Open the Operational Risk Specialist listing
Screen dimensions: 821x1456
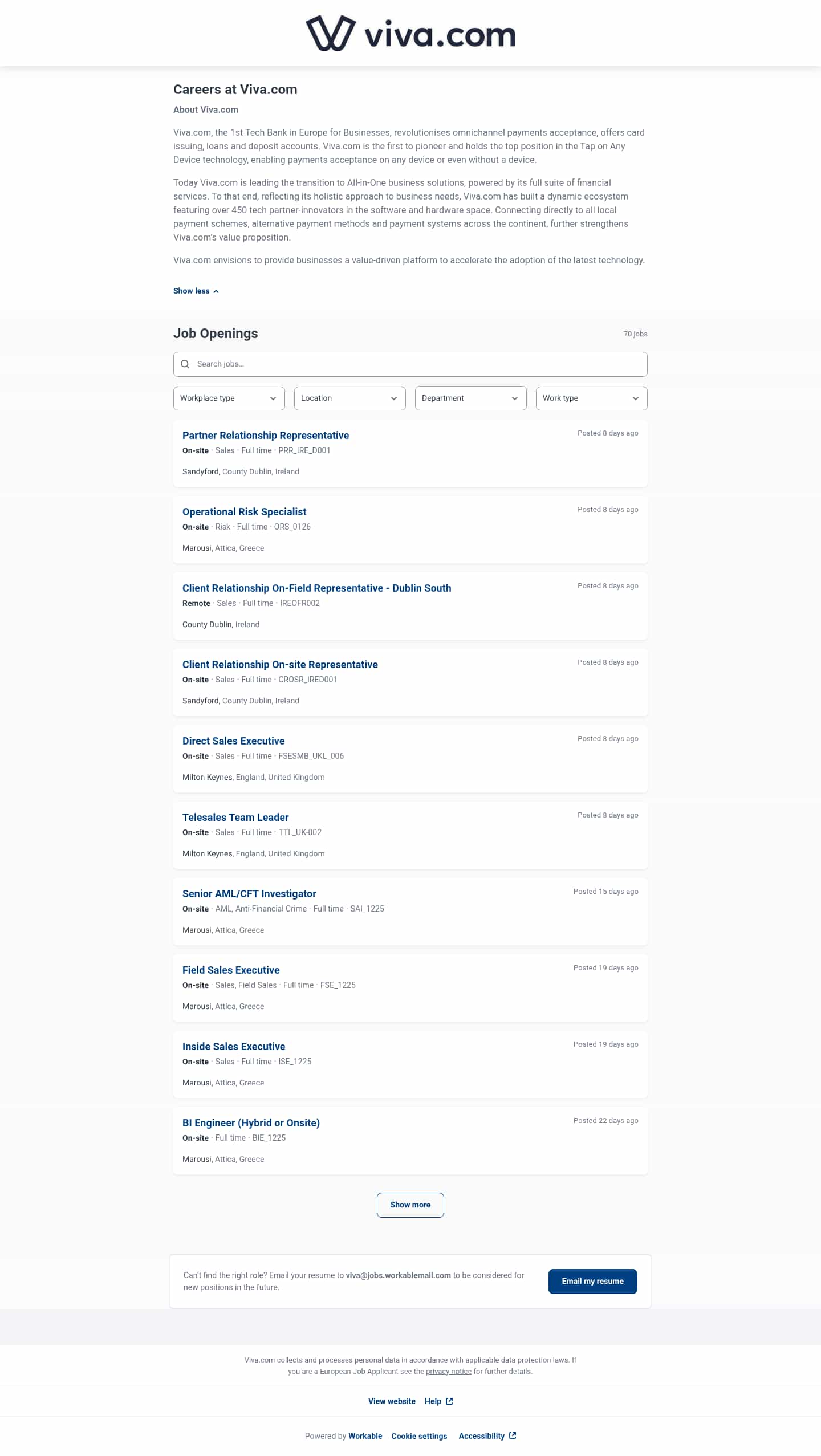(244, 511)
